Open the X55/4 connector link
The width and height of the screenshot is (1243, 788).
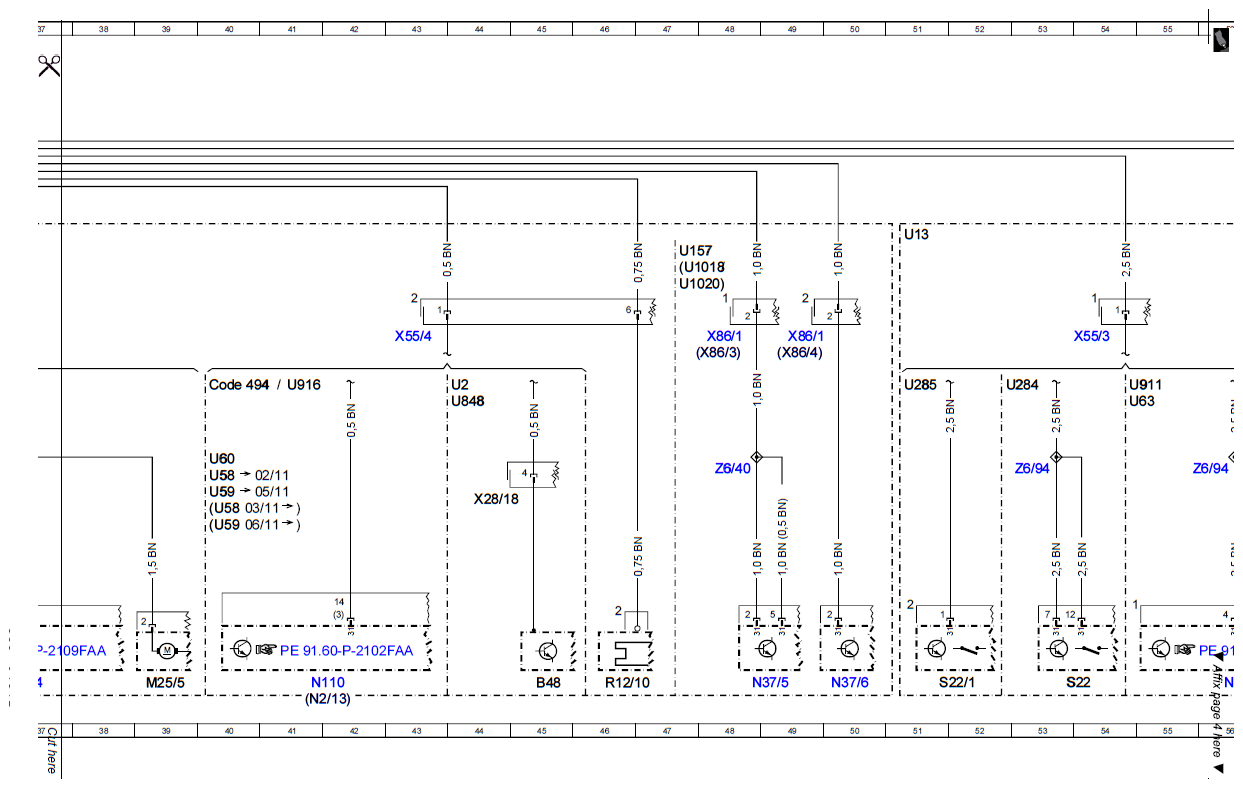point(413,337)
